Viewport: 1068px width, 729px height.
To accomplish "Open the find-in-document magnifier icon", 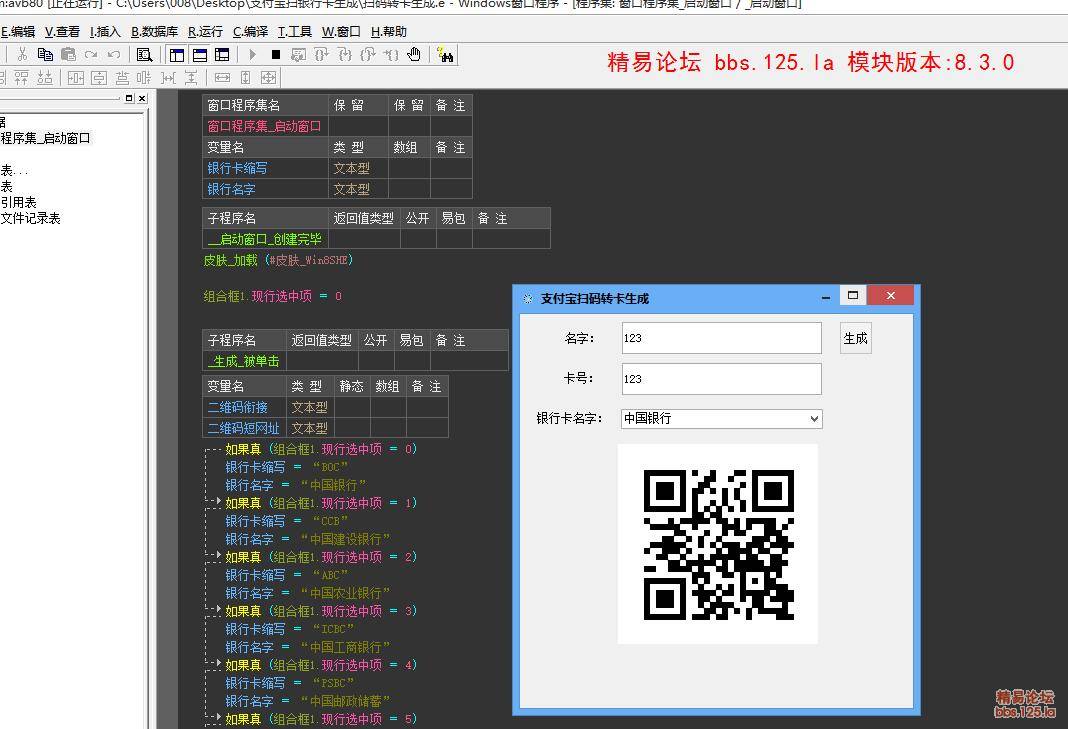I will pyautogui.click(x=144, y=55).
